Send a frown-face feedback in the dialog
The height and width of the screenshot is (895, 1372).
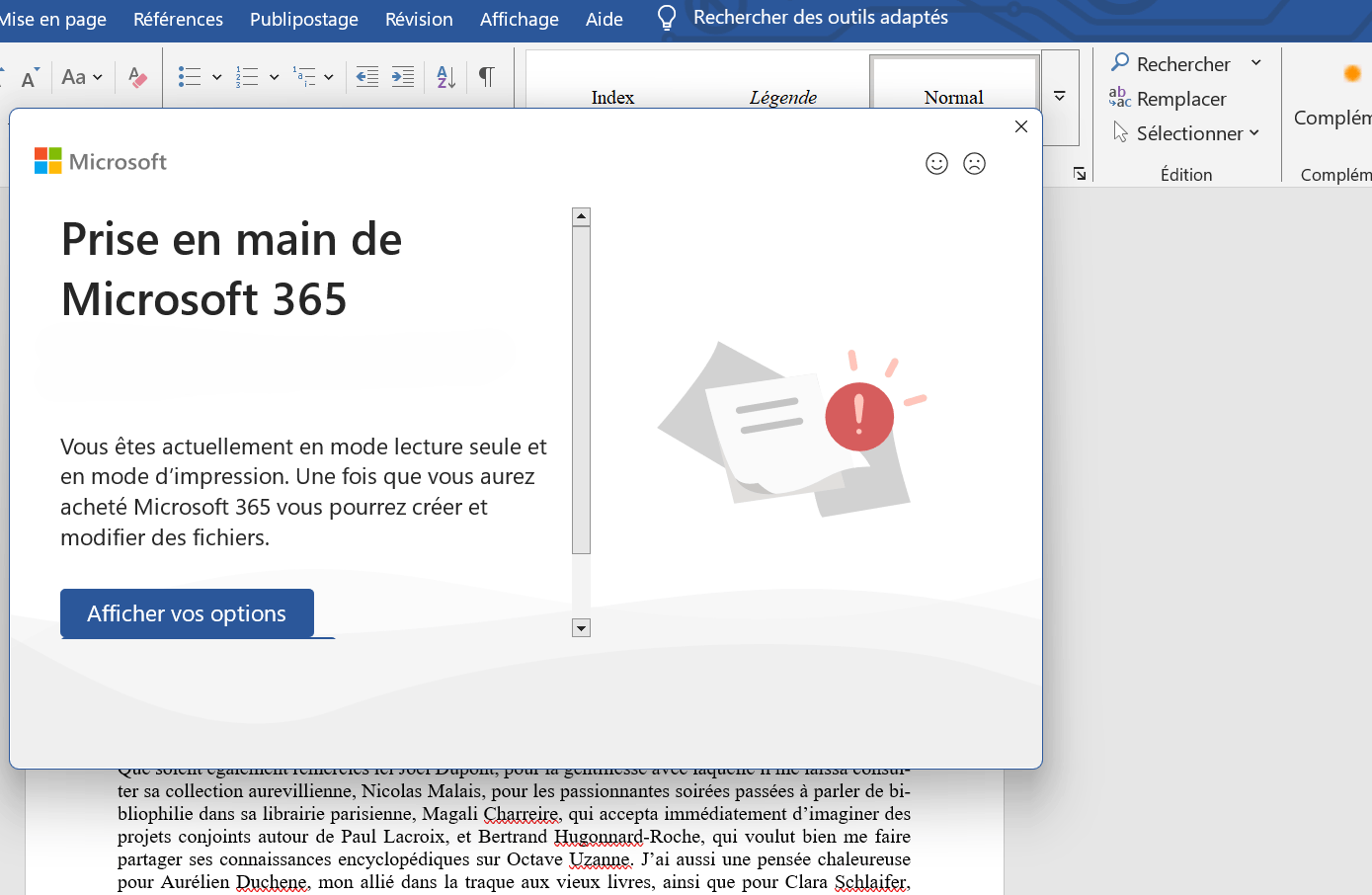click(x=975, y=164)
